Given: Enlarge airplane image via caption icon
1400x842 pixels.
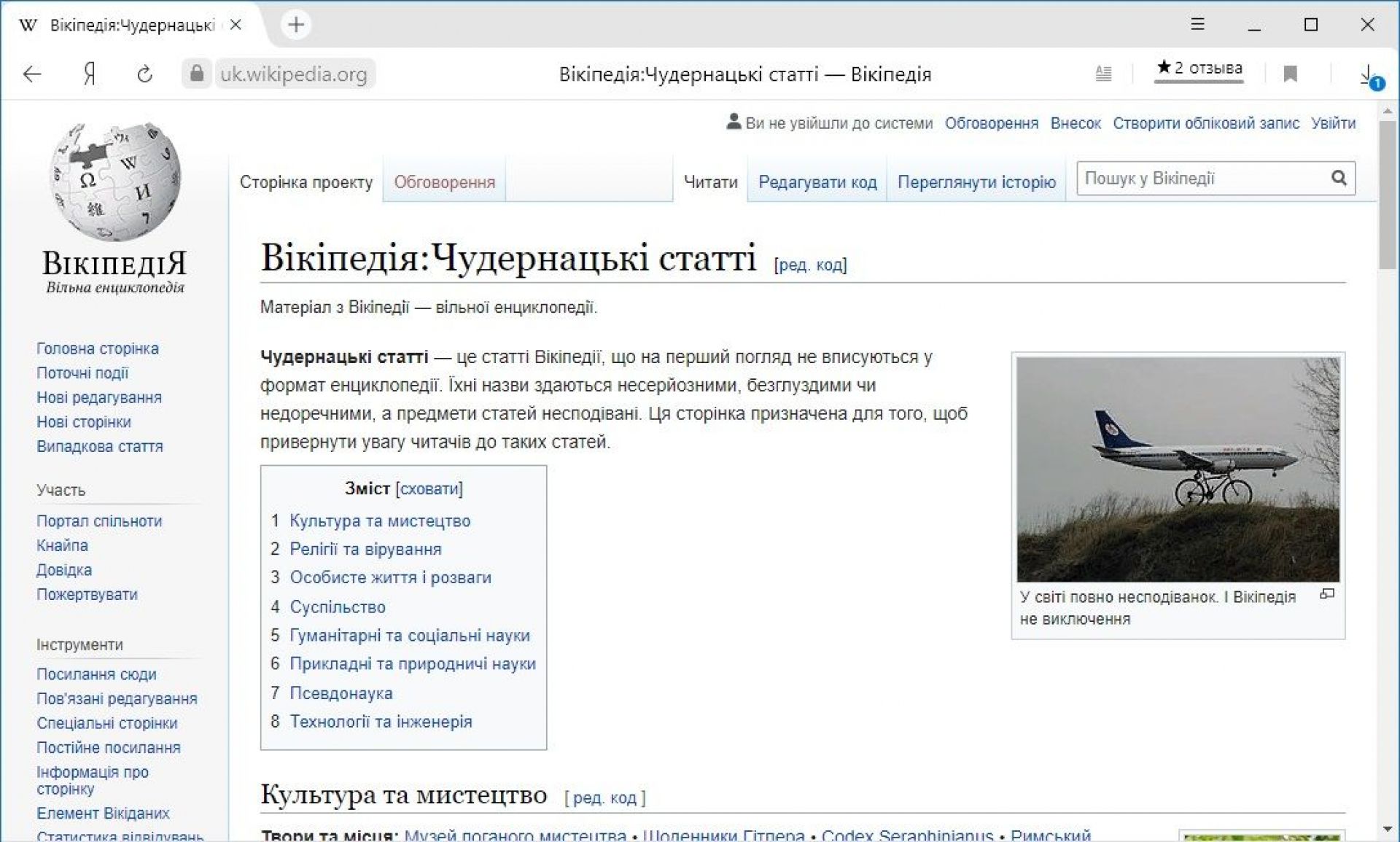Looking at the screenshot, I should 1327,594.
